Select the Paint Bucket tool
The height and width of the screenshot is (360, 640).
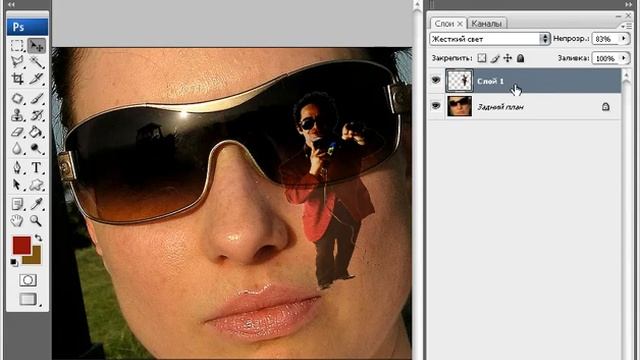(x=36, y=132)
